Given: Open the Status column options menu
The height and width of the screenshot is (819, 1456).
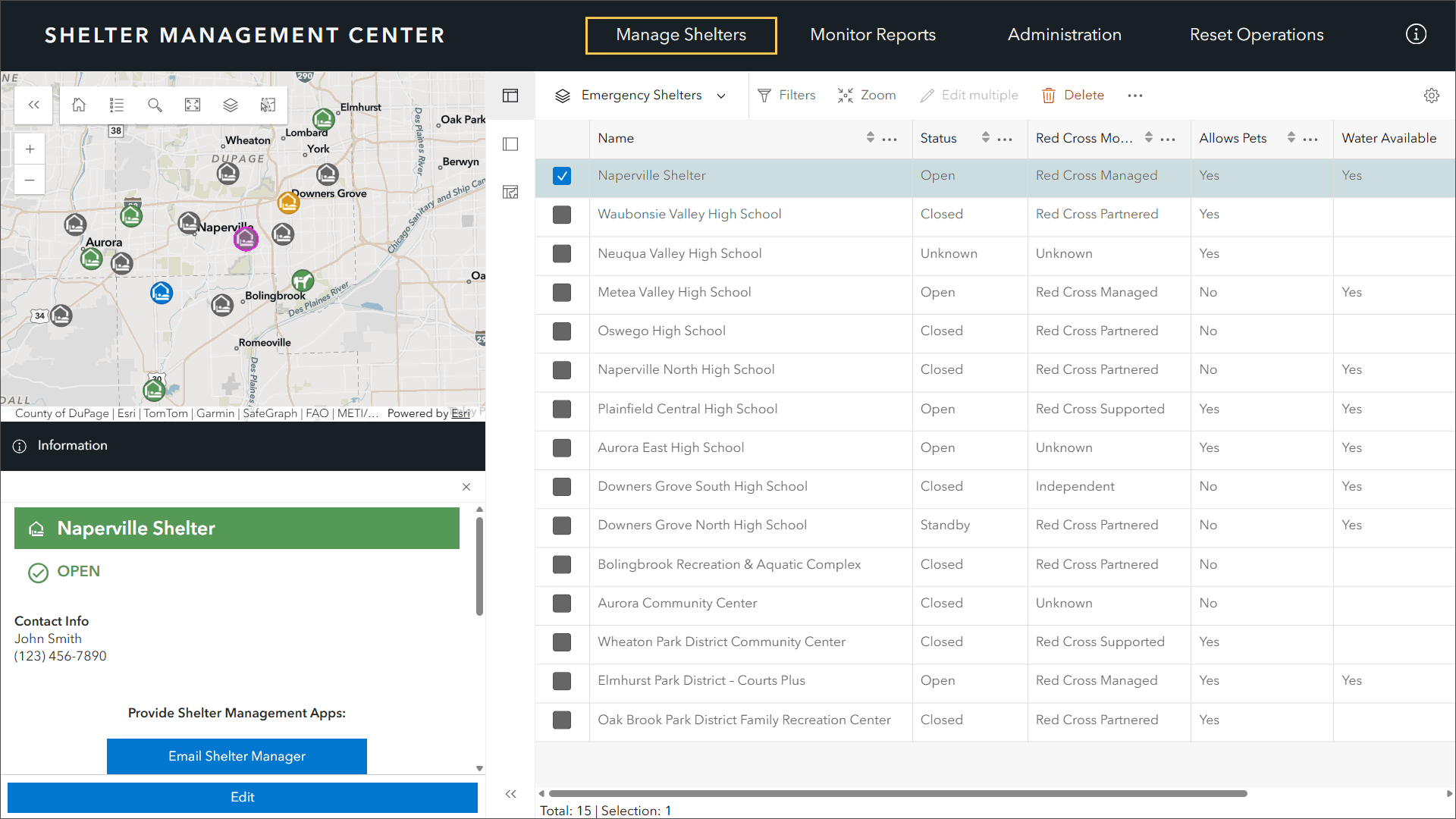Looking at the screenshot, I should pyautogui.click(x=1005, y=139).
